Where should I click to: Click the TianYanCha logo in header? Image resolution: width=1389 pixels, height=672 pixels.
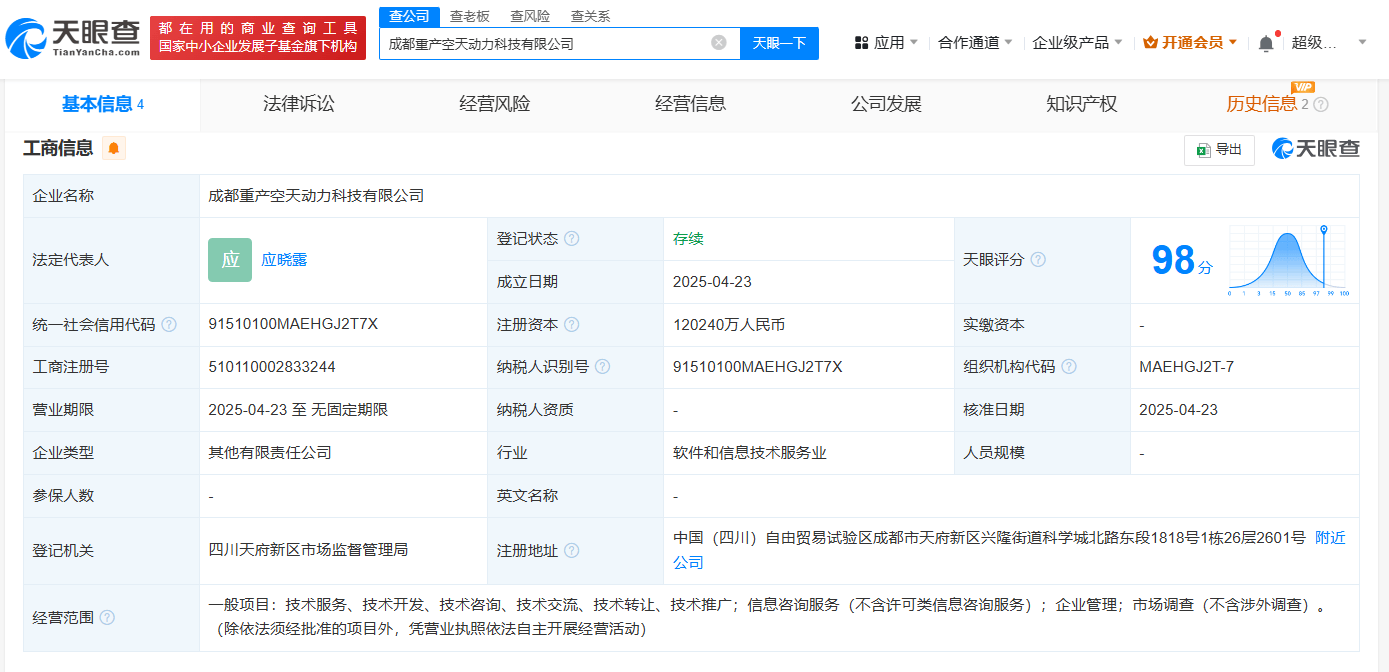coord(73,38)
